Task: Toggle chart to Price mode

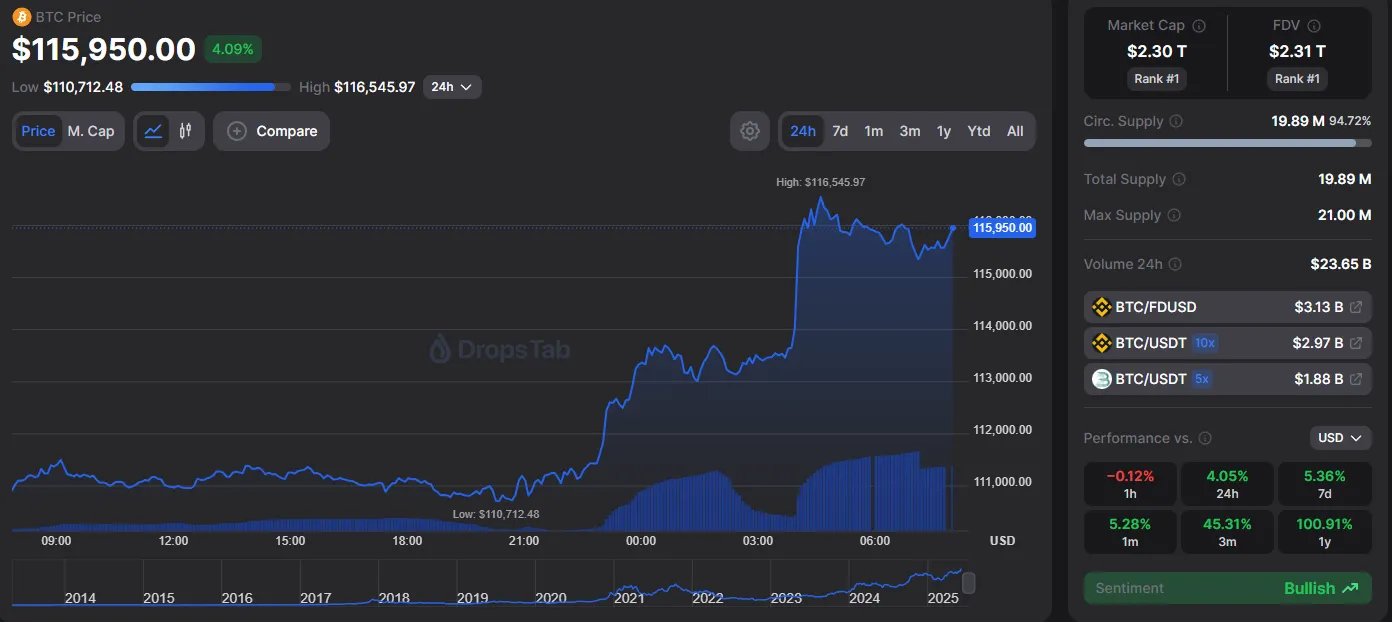Action: pos(38,131)
